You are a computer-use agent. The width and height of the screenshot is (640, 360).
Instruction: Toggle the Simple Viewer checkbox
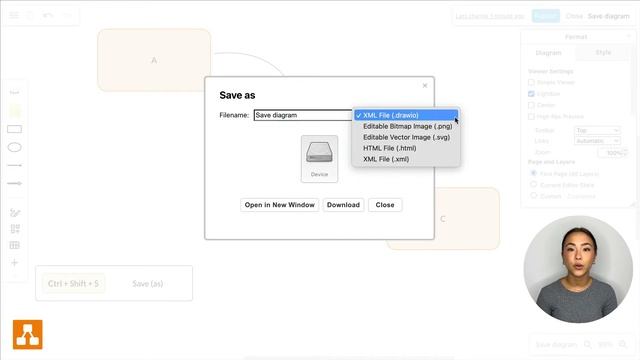(x=531, y=82)
